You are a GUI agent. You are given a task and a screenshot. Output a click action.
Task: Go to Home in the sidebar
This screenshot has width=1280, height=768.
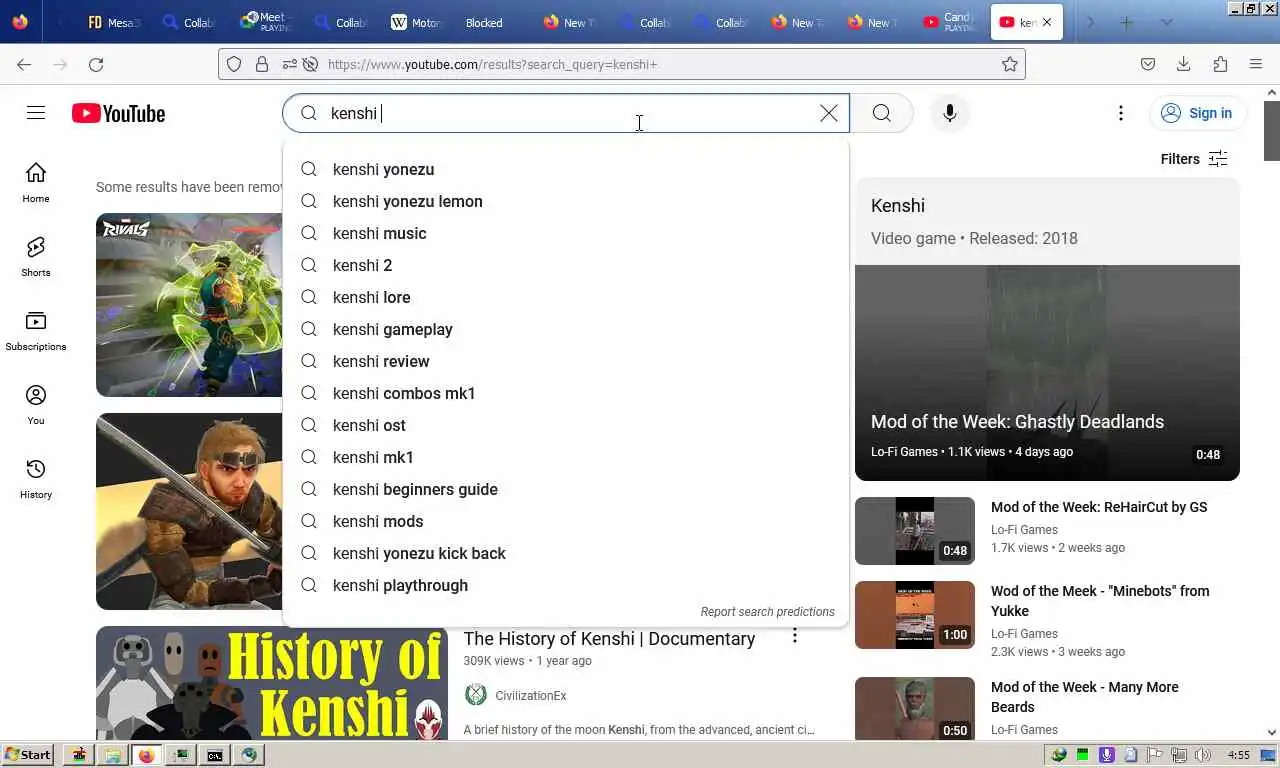click(x=36, y=182)
